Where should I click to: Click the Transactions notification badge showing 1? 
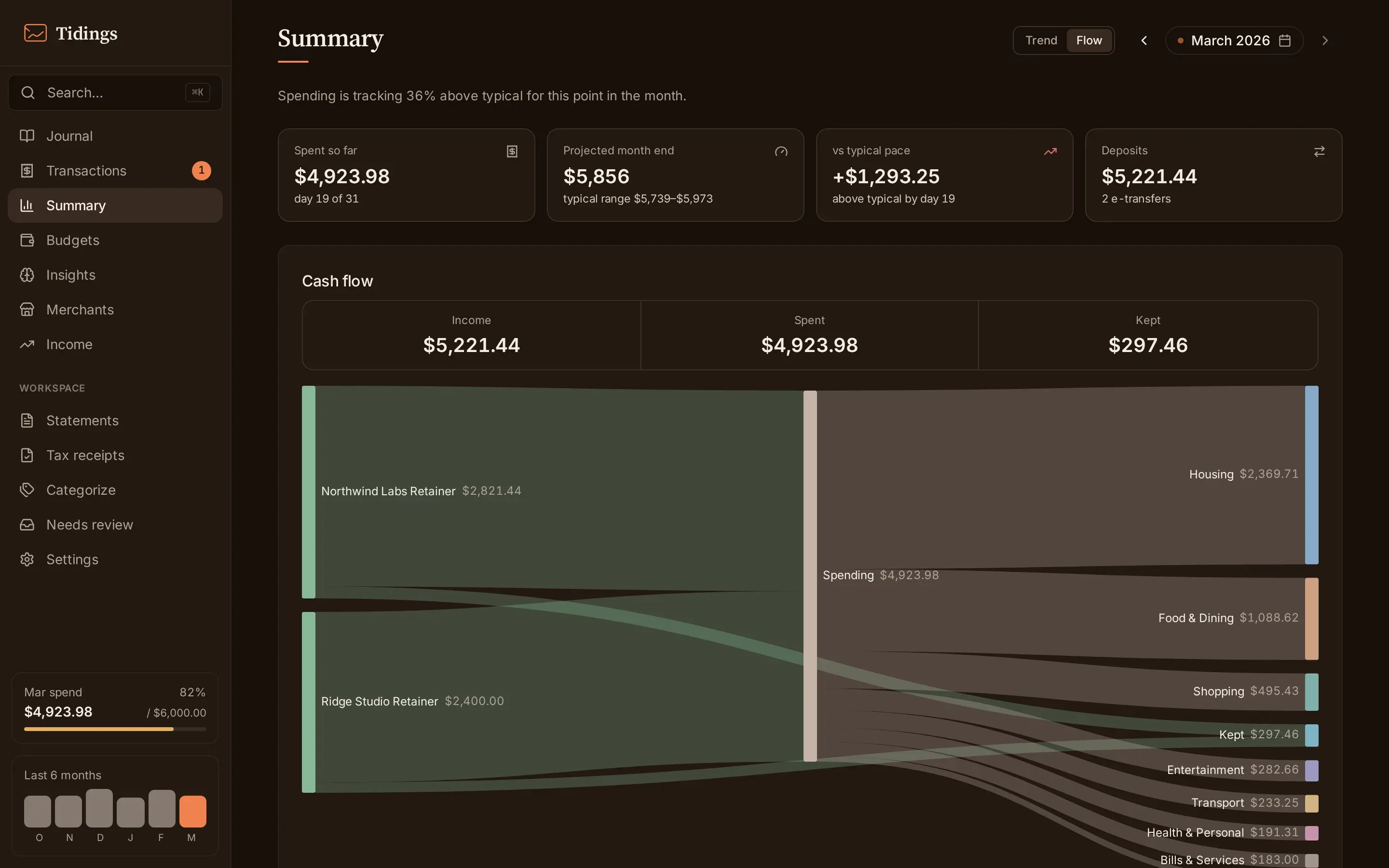(202, 171)
